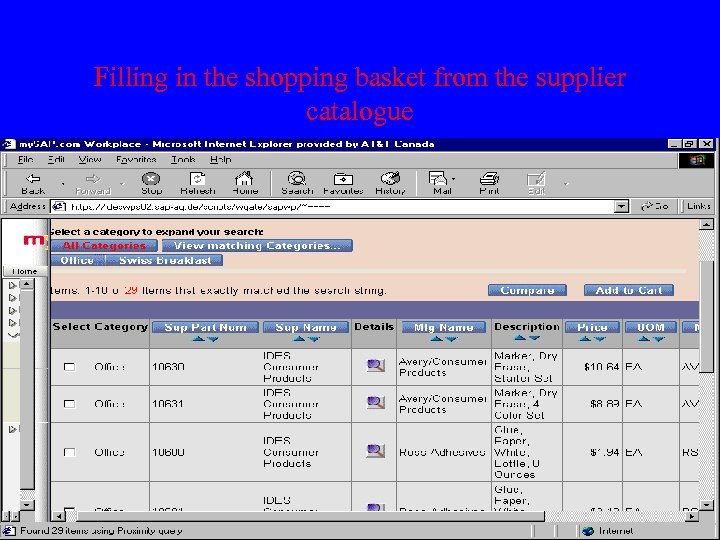Open the Favorites menu
Image resolution: width=720 pixels, height=540 pixels.
136,159
